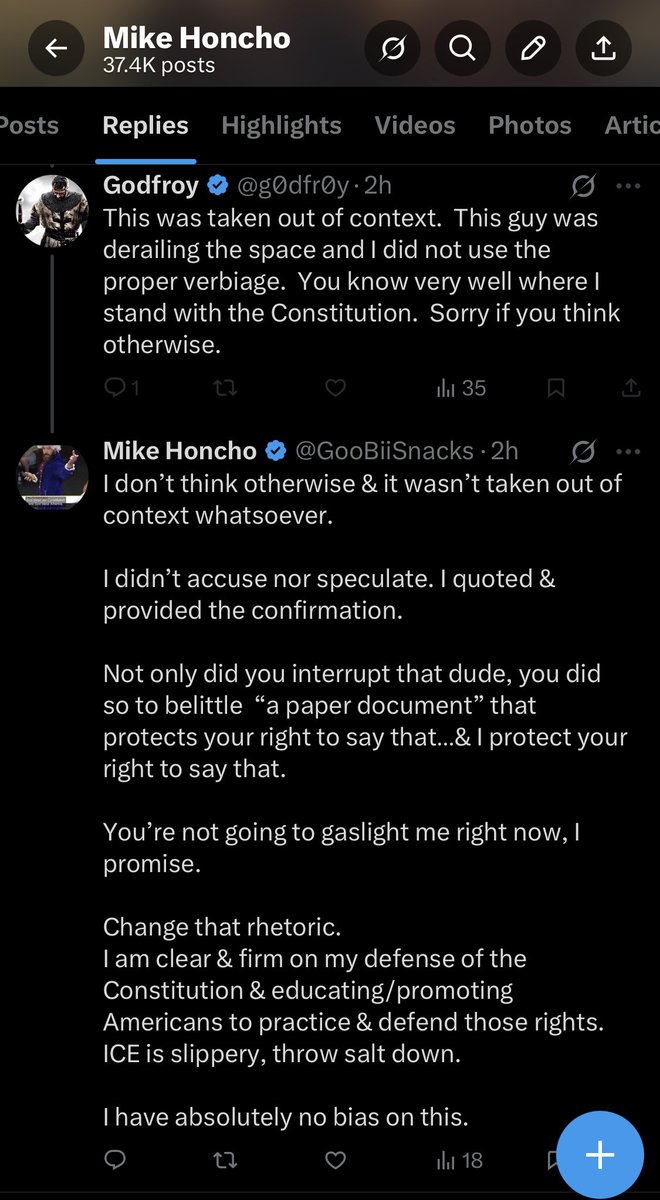This screenshot has height=1200, width=660.
Task: View analytics showing 35 views
Action: [461, 388]
